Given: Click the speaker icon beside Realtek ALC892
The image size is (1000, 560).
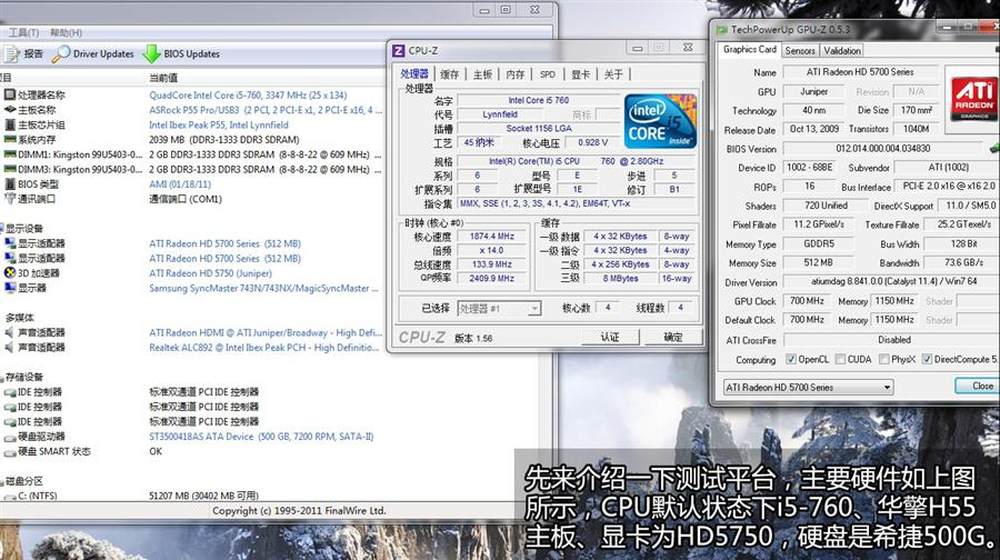Looking at the screenshot, I should pos(10,347).
